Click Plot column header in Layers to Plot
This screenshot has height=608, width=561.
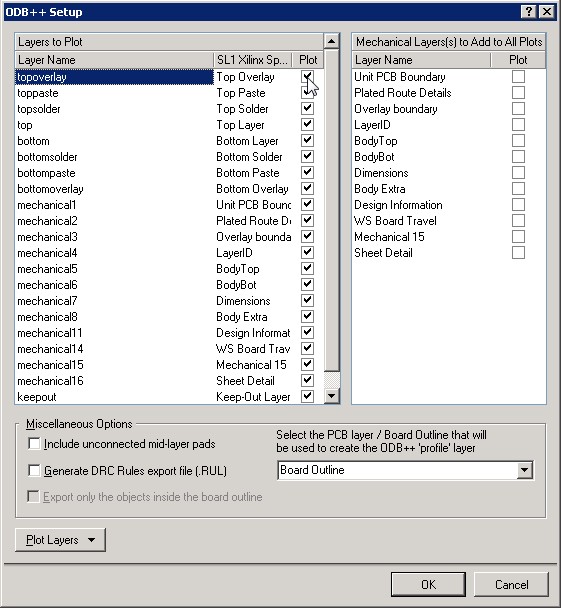pos(308,60)
